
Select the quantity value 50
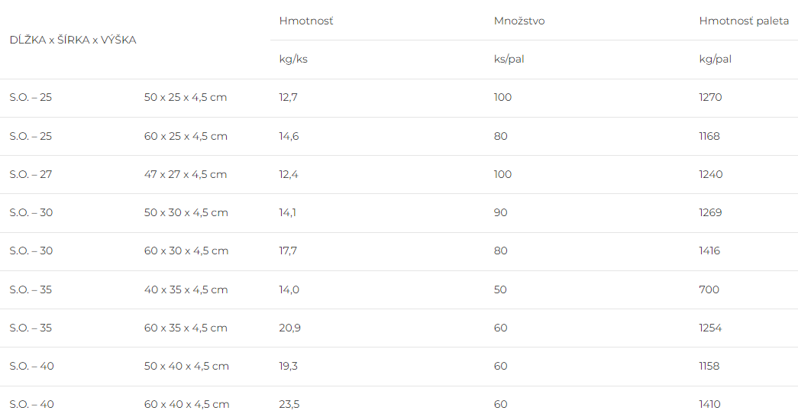tap(501, 290)
